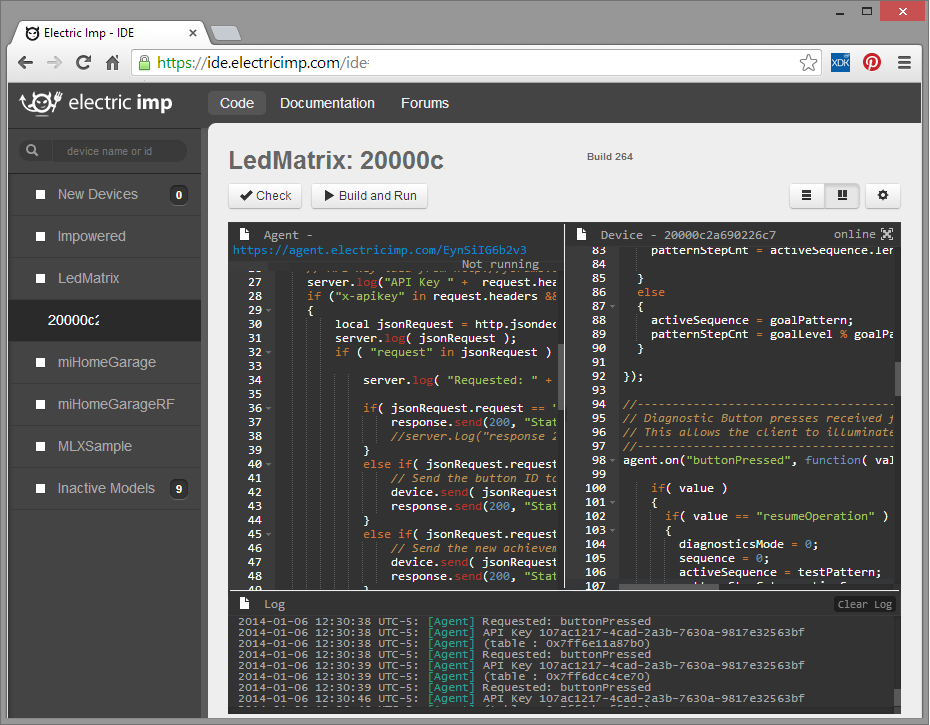Click the online status text
This screenshot has width=930, height=725.
(x=854, y=234)
